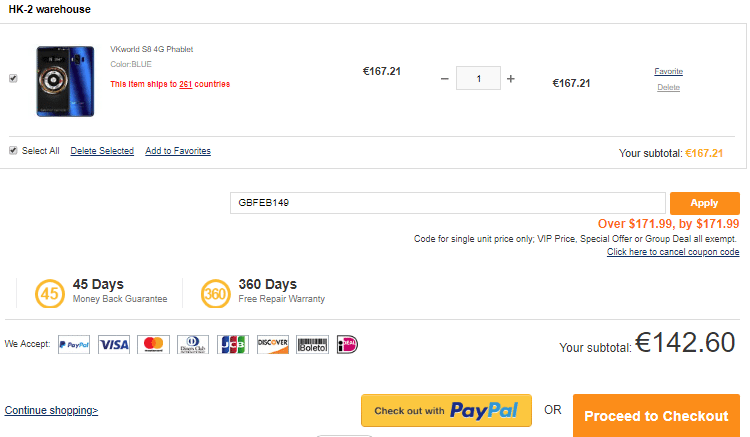This screenshot has height=437, width=750.
Task: Click the Boleto payment icon
Action: click(x=312, y=344)
